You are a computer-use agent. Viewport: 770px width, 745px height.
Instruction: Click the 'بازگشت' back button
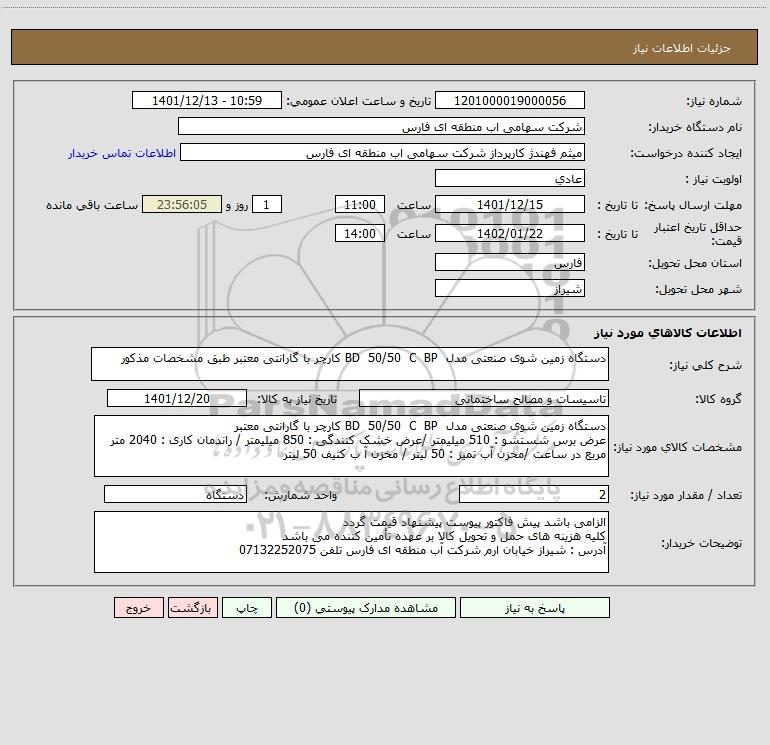coord(192,607)
